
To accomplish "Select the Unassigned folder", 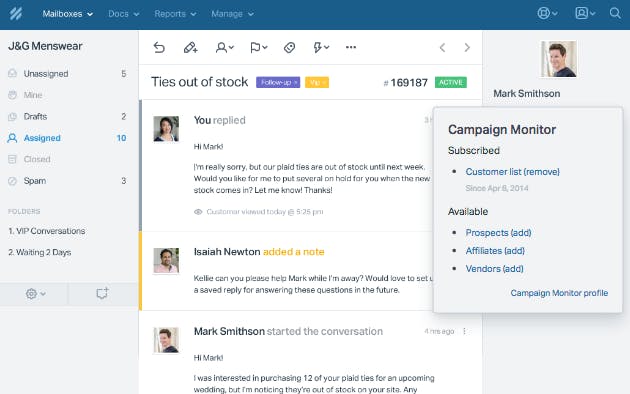I will click(x=69, y=73).
